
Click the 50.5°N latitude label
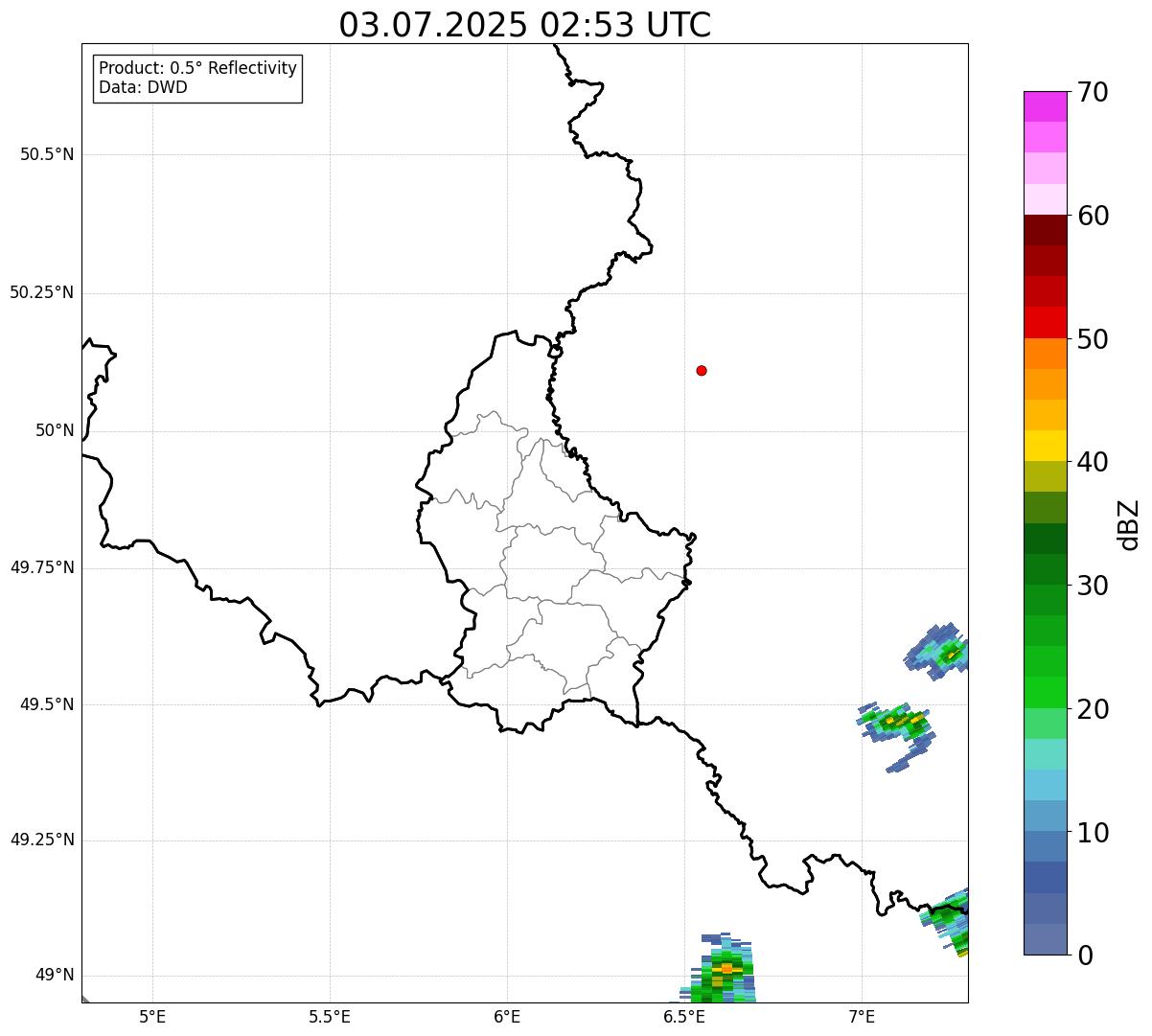pos(47,154)
